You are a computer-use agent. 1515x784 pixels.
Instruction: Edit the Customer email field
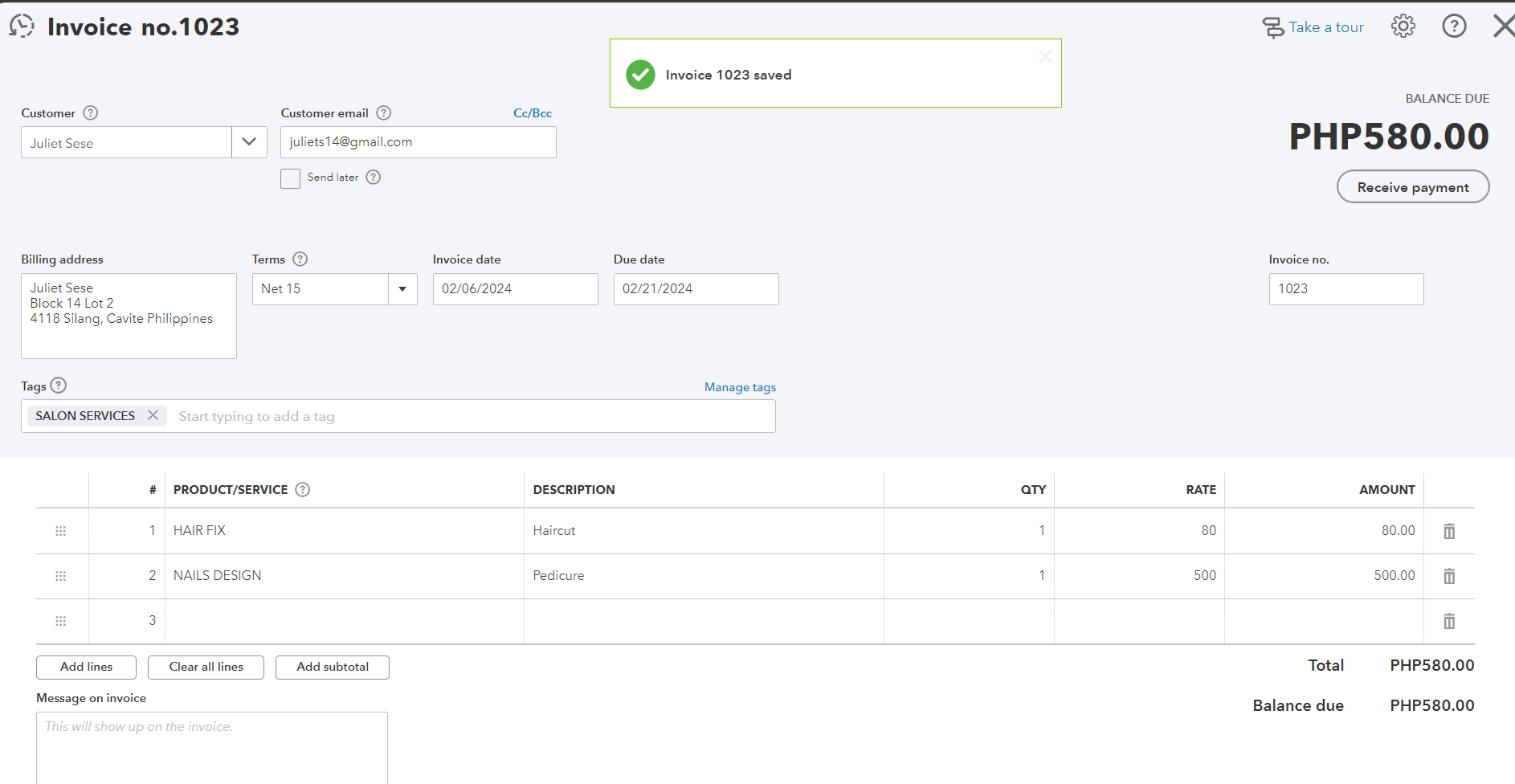click(418, 142)
